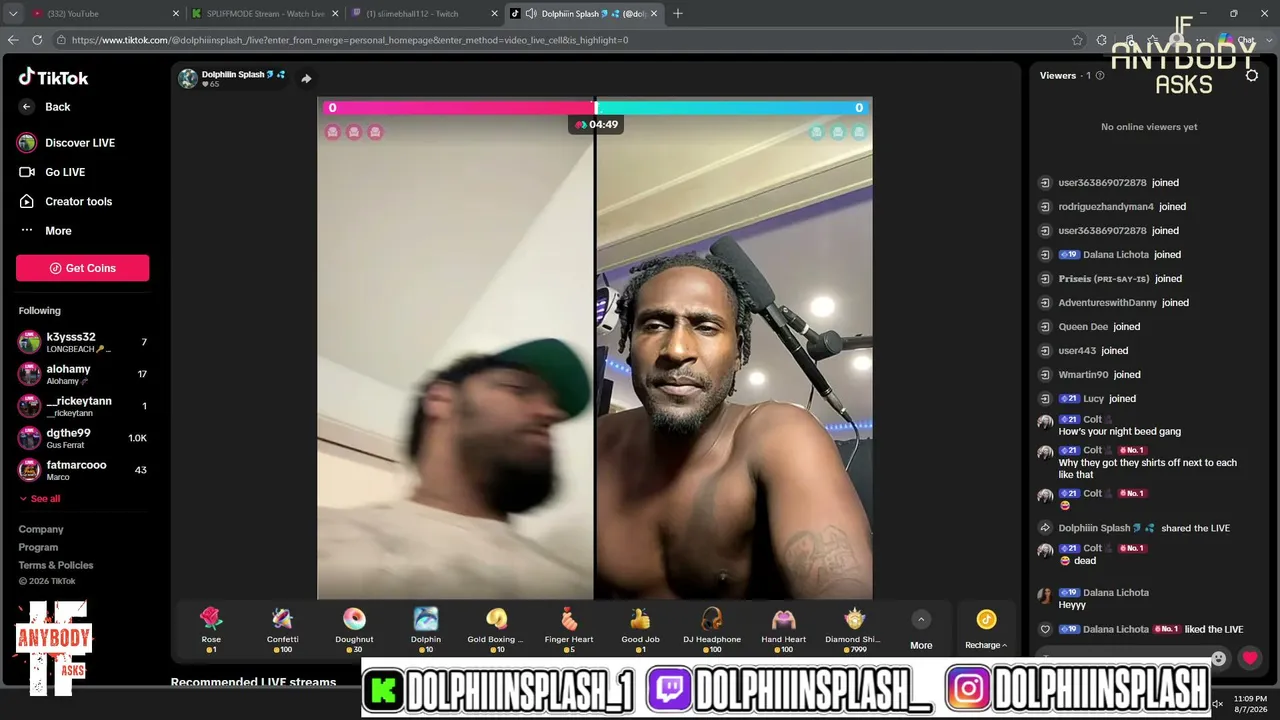Close the Dolphiiin Splash TikTok tab
Viewport: 1280px width, 720px height.
click(x=654, y=14)
